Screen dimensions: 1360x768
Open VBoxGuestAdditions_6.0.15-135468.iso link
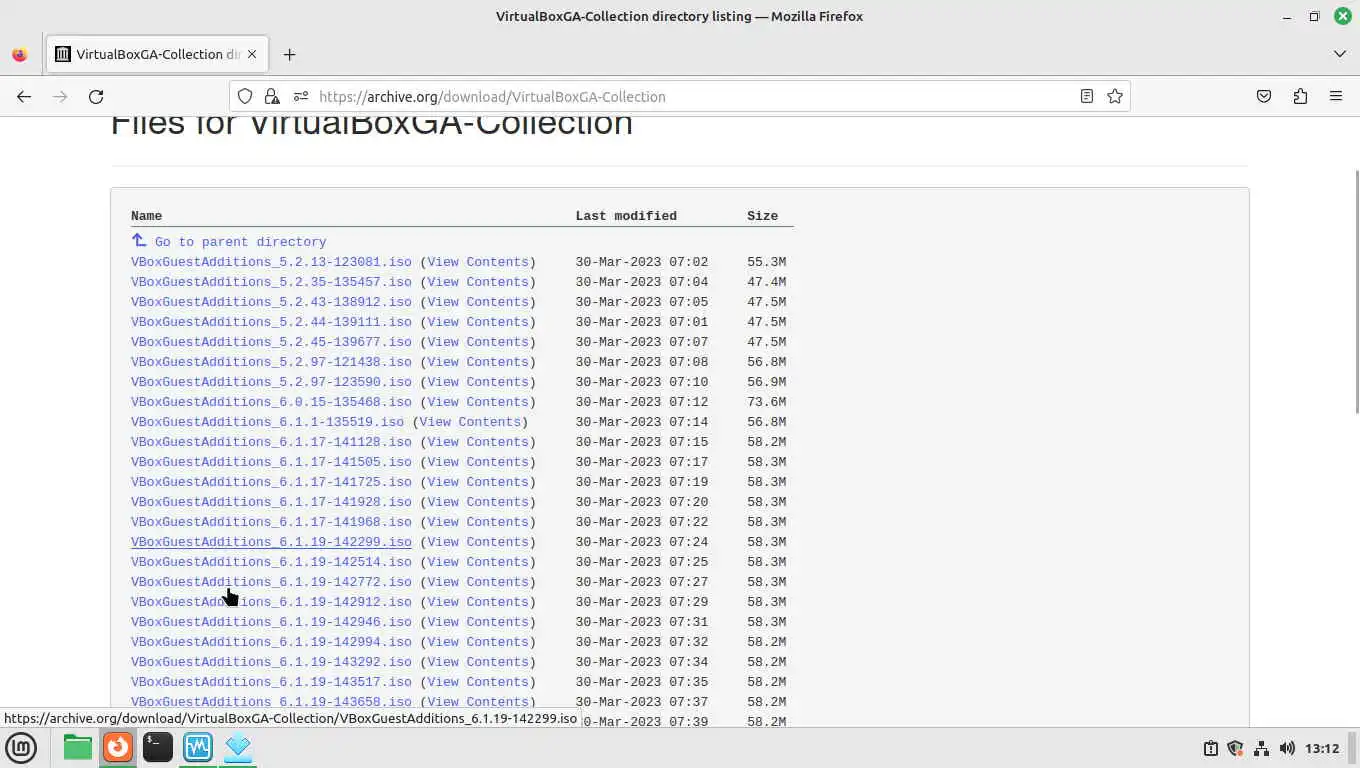tap(271, 402)
